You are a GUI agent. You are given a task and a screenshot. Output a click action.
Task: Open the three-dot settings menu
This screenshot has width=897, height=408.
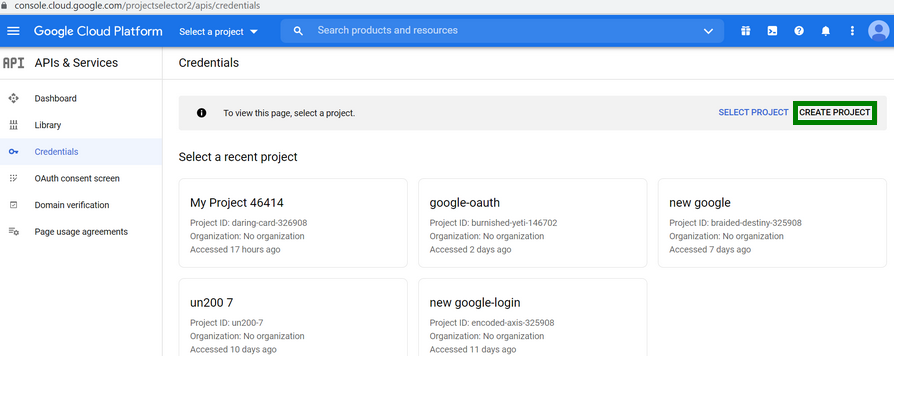[x=852, y=31]
